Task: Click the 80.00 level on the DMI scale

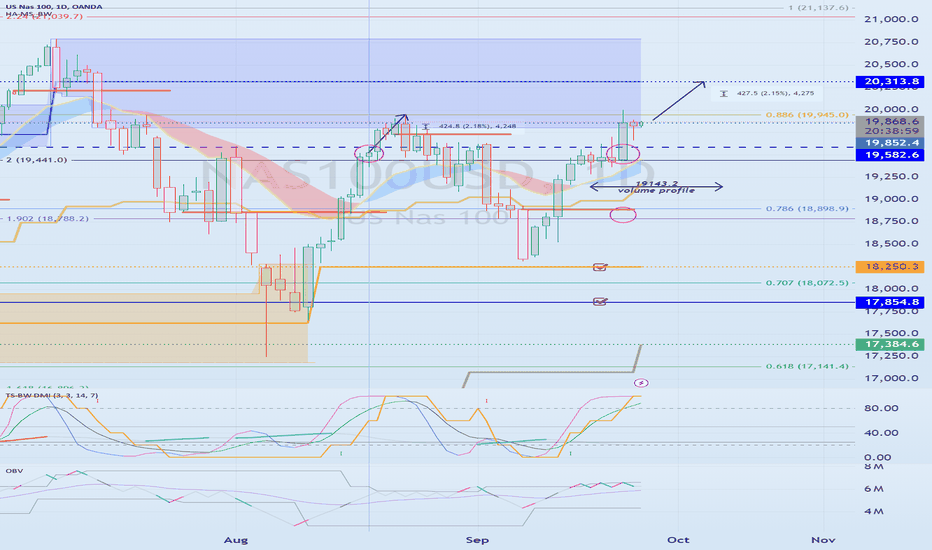Action: (881, 408)
